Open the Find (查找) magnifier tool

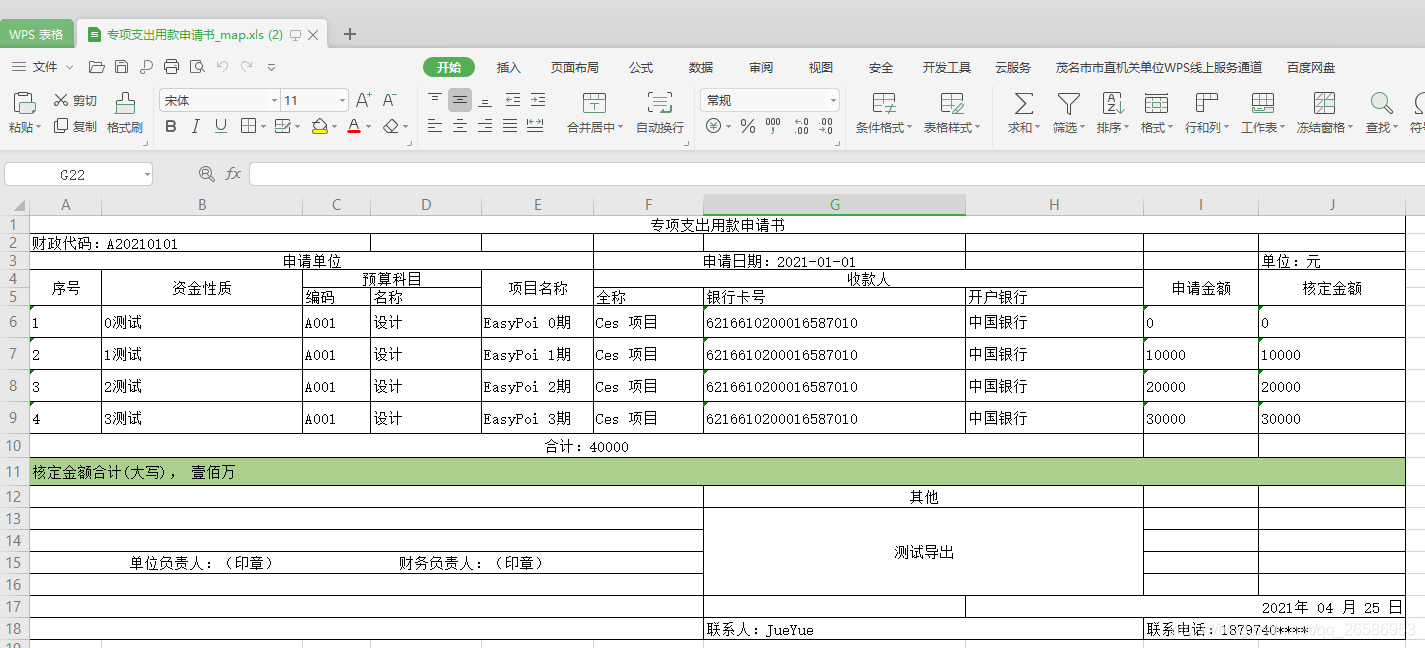coord(1381,103)
